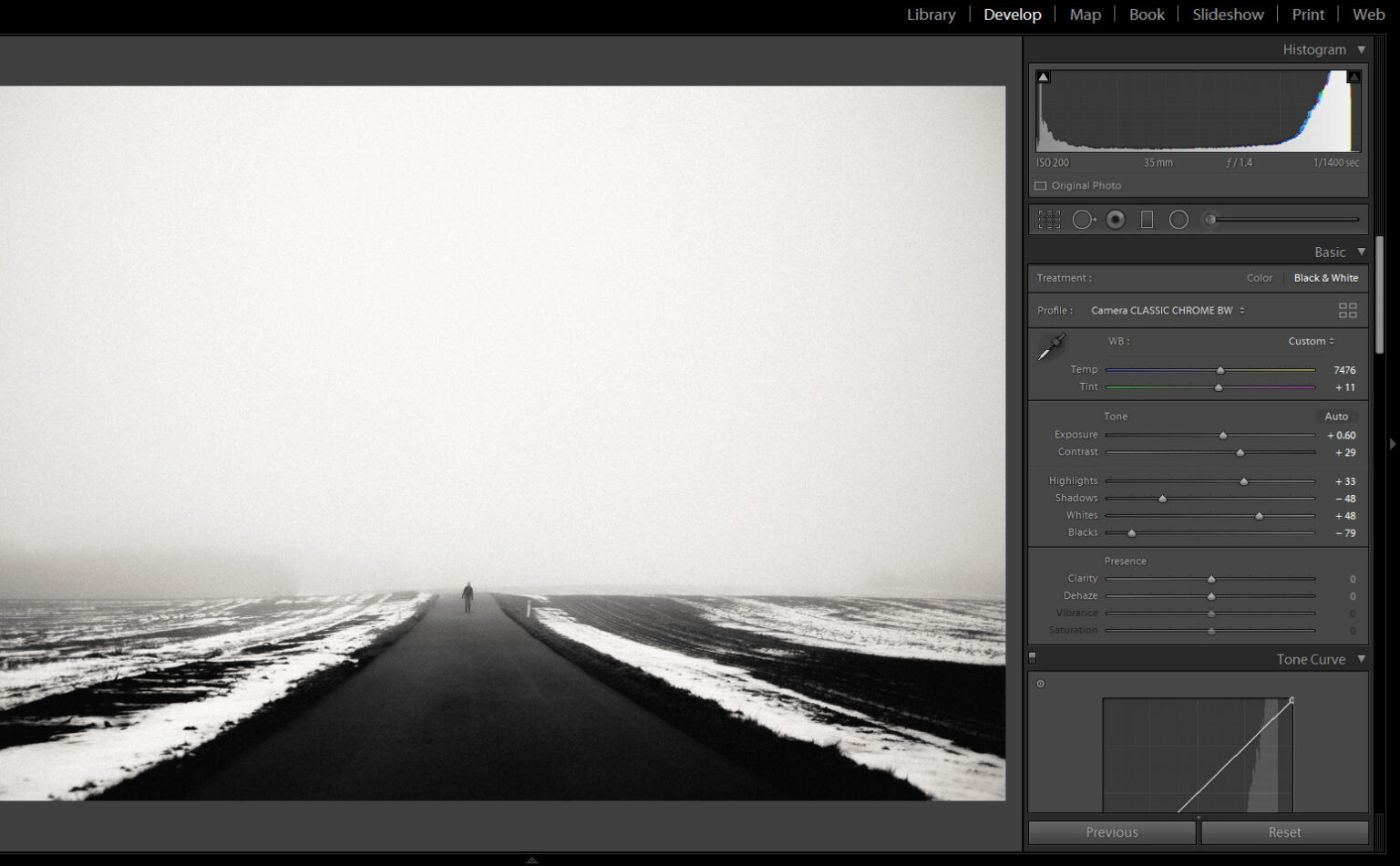1400x866 pixels.
Task: Click the Auto tone button
Action: (1336, 416)
